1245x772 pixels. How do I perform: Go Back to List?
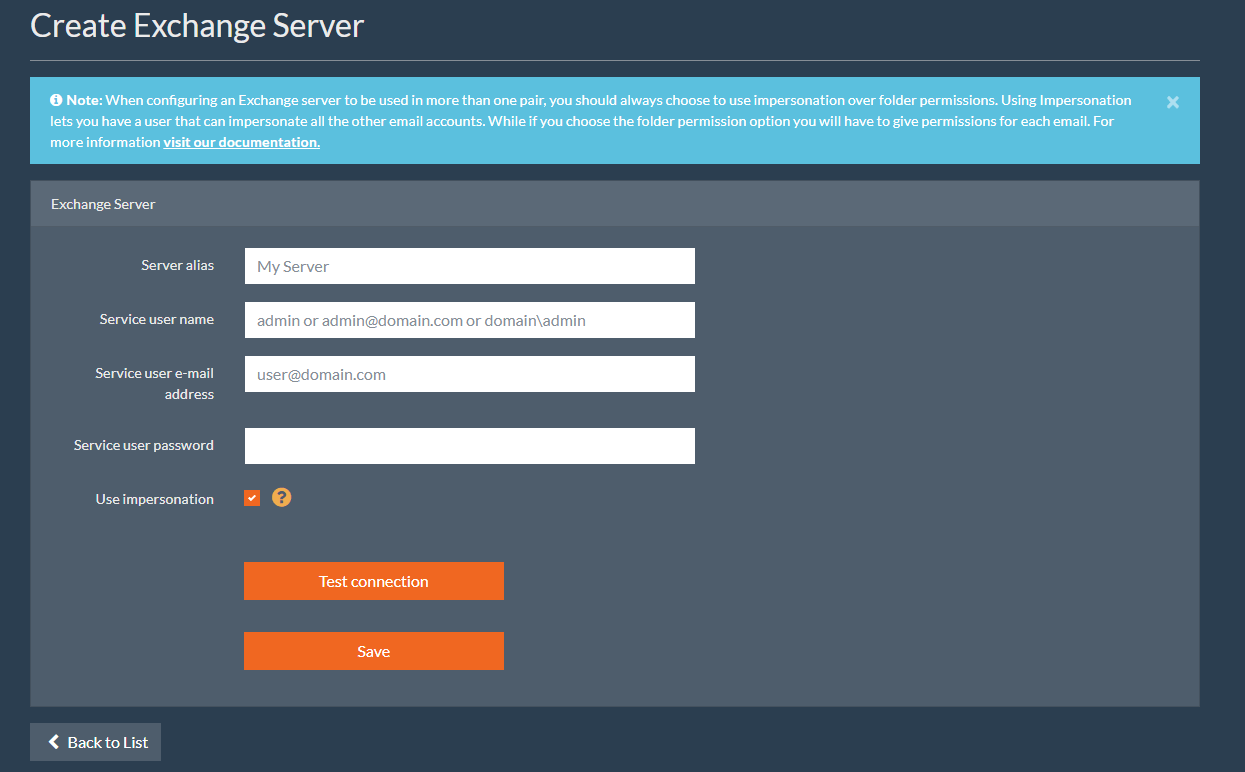pyautogui.click(x=95, y=742)
